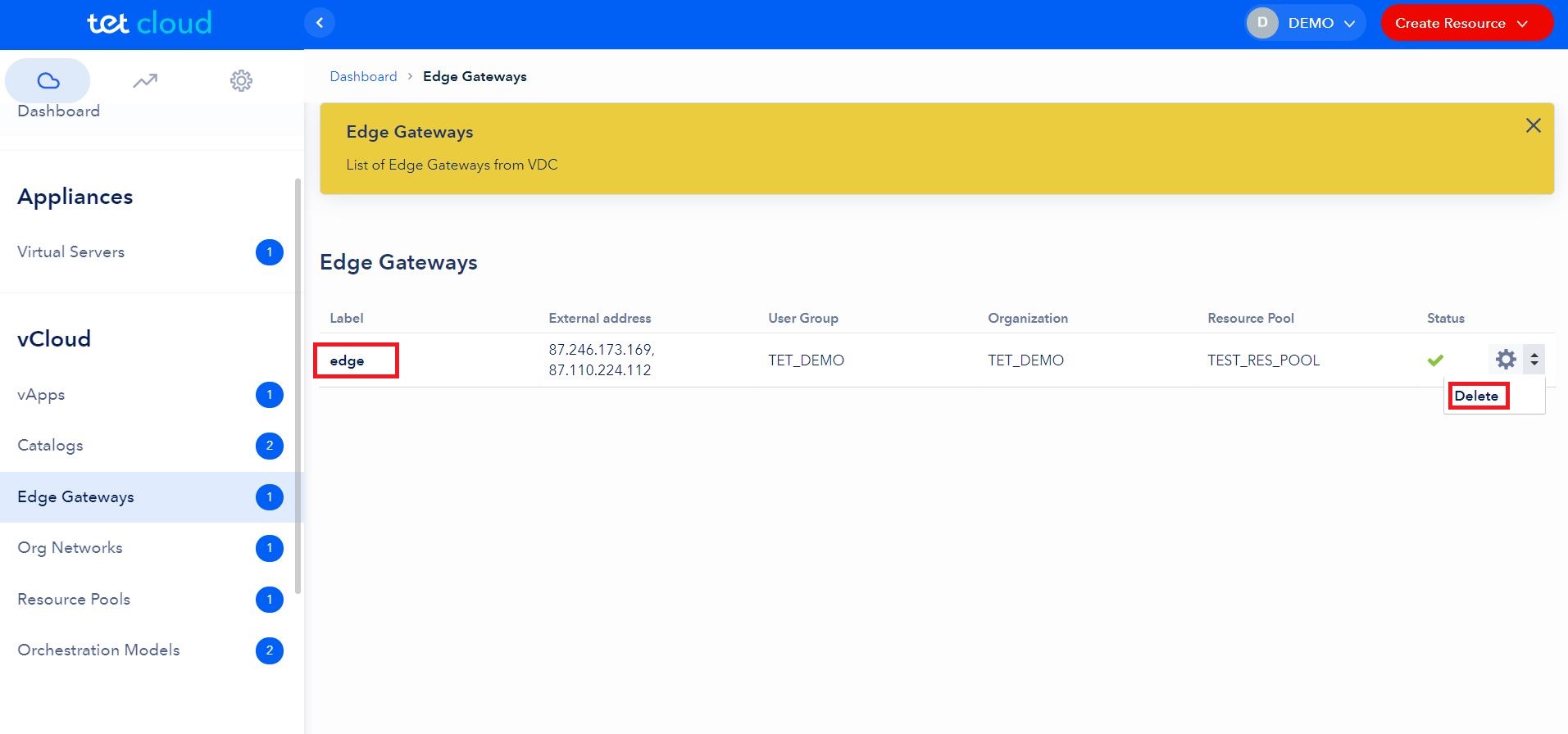This screenshot has width=1568, height=734.
Task: Click the sidebar vertical scrollbar
Action: click(x=298, y=385)
